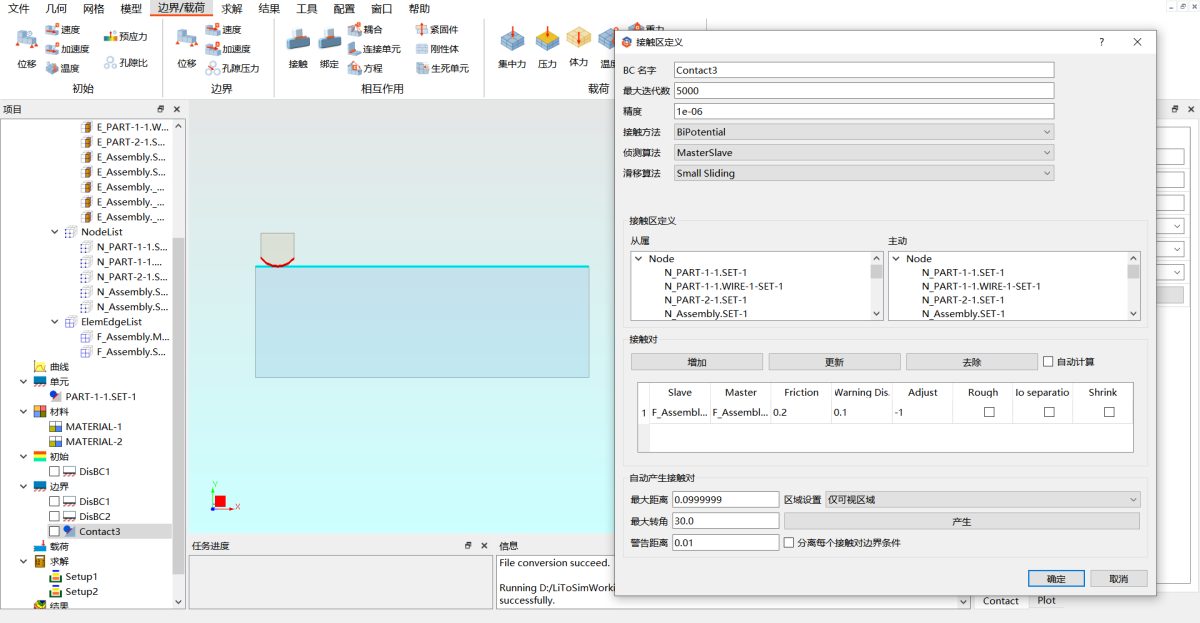This screenshot has width=1200, height=623.
Task: Close the 项目 panel with its X icon
Action: (x=177, y=109)
